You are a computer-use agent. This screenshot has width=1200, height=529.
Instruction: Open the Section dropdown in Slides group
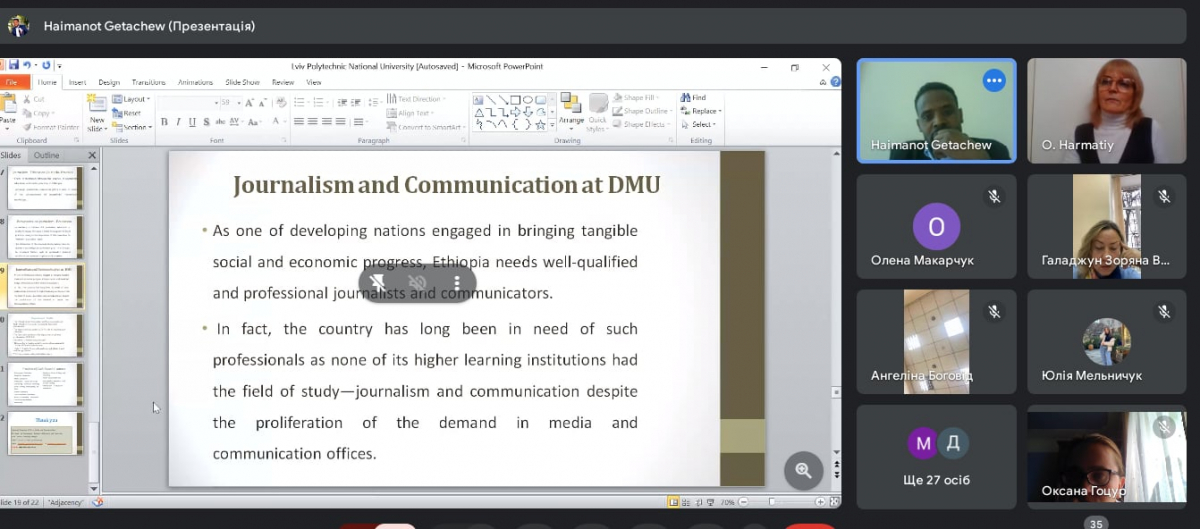(134, 127)
